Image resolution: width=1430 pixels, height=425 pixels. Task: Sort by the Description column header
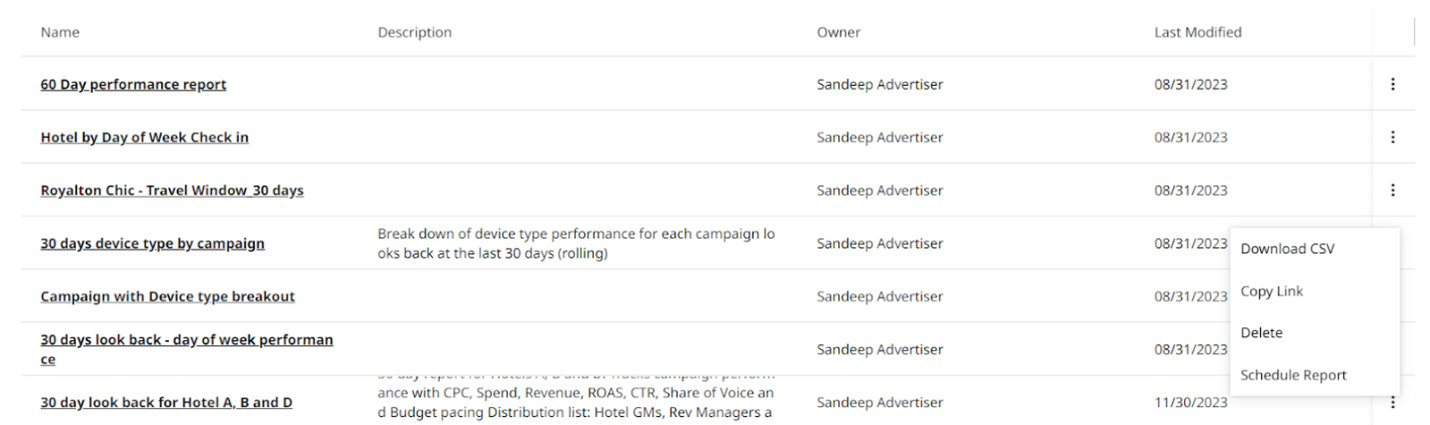click(414, 32)
